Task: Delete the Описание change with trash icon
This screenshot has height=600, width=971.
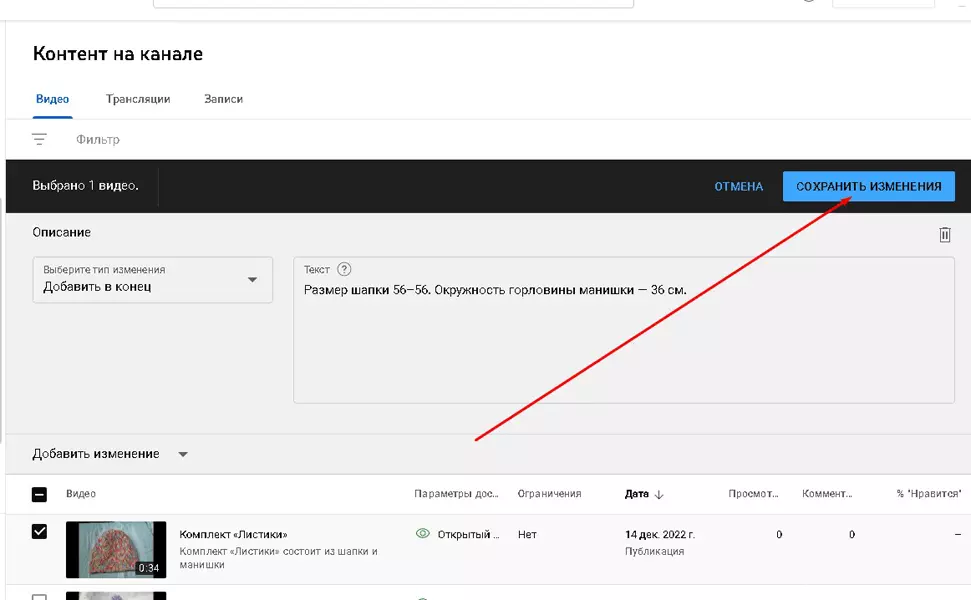Action: pyautogui.click(x=944, y=235)
